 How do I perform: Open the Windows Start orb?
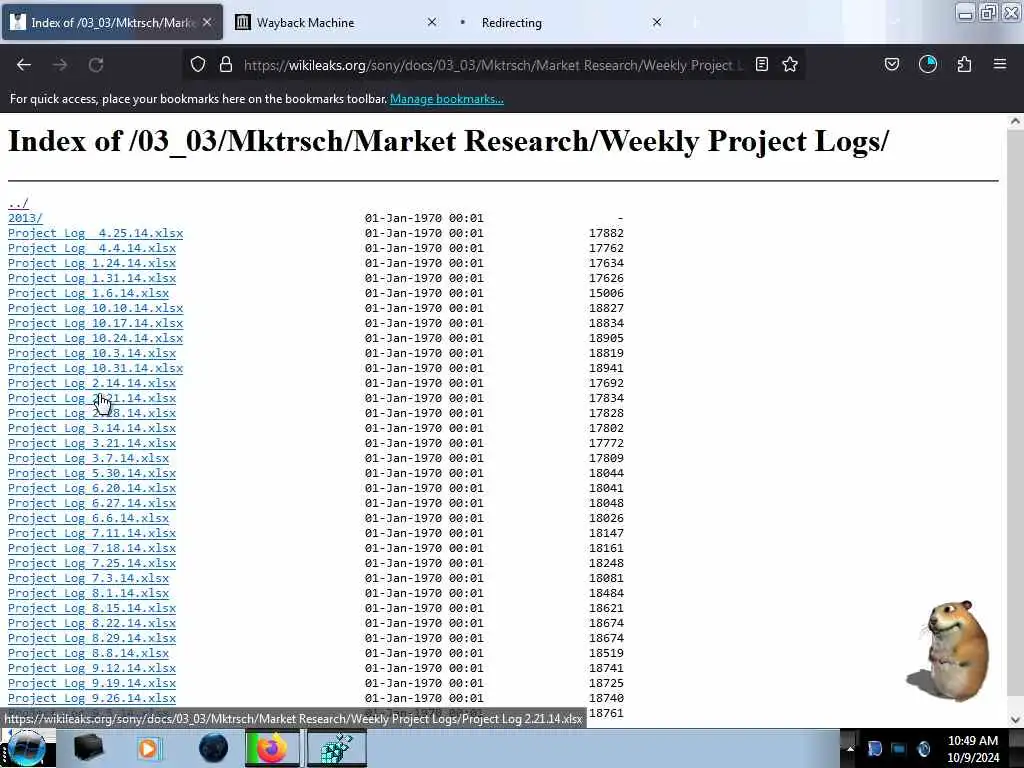27,748
